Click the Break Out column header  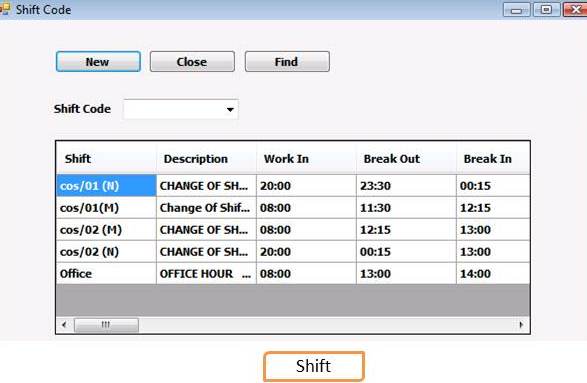[x=406, y=158]
